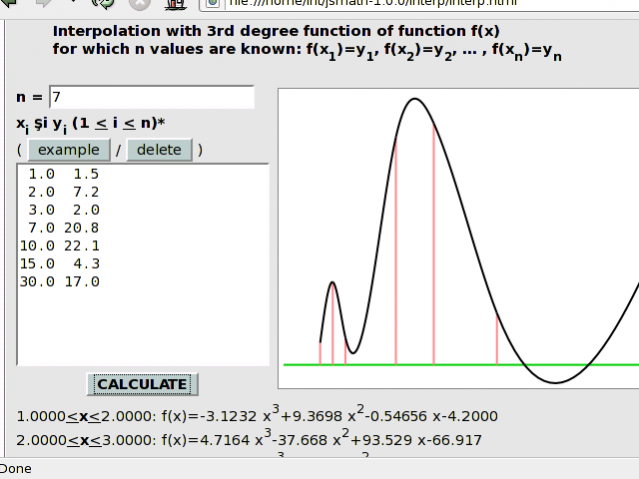The width and height of the screenshot is (639, 479).
Task: Click the data row '15.0 4.3'
Action: [59, 264]
